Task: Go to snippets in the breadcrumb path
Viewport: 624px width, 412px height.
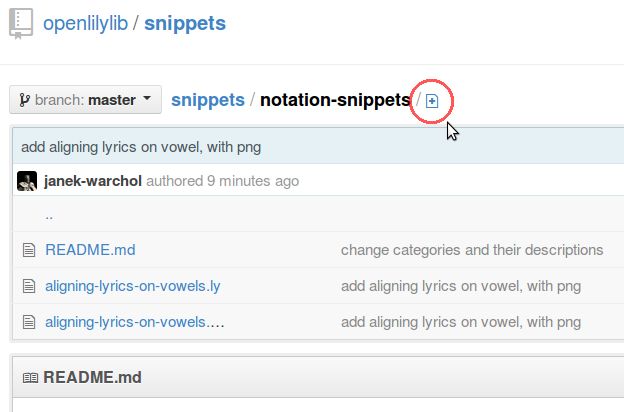Action: point(208,100)
